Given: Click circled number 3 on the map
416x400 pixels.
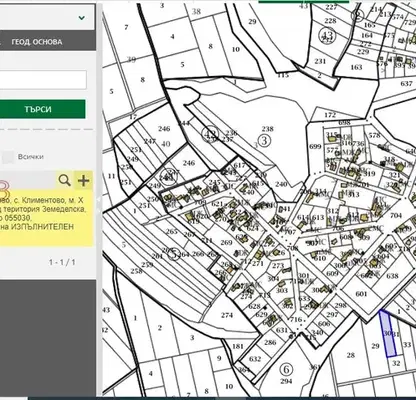Looking at the screenshot, I should [x=264, y=140].
